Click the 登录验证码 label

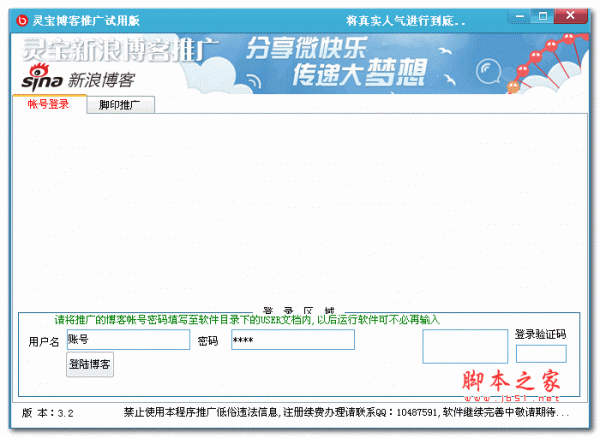(540, 334)
